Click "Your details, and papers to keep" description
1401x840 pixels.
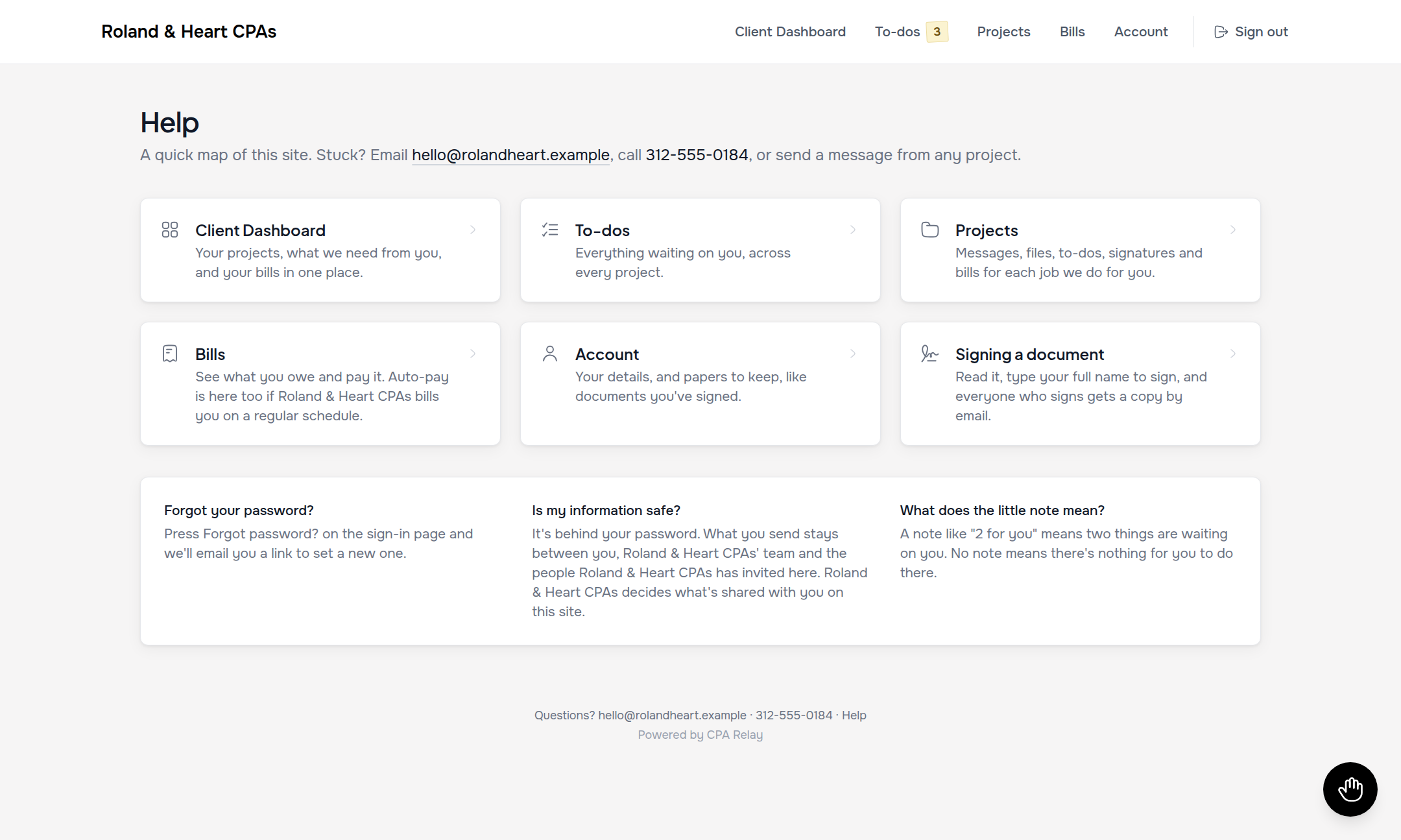tap(691, 387)
